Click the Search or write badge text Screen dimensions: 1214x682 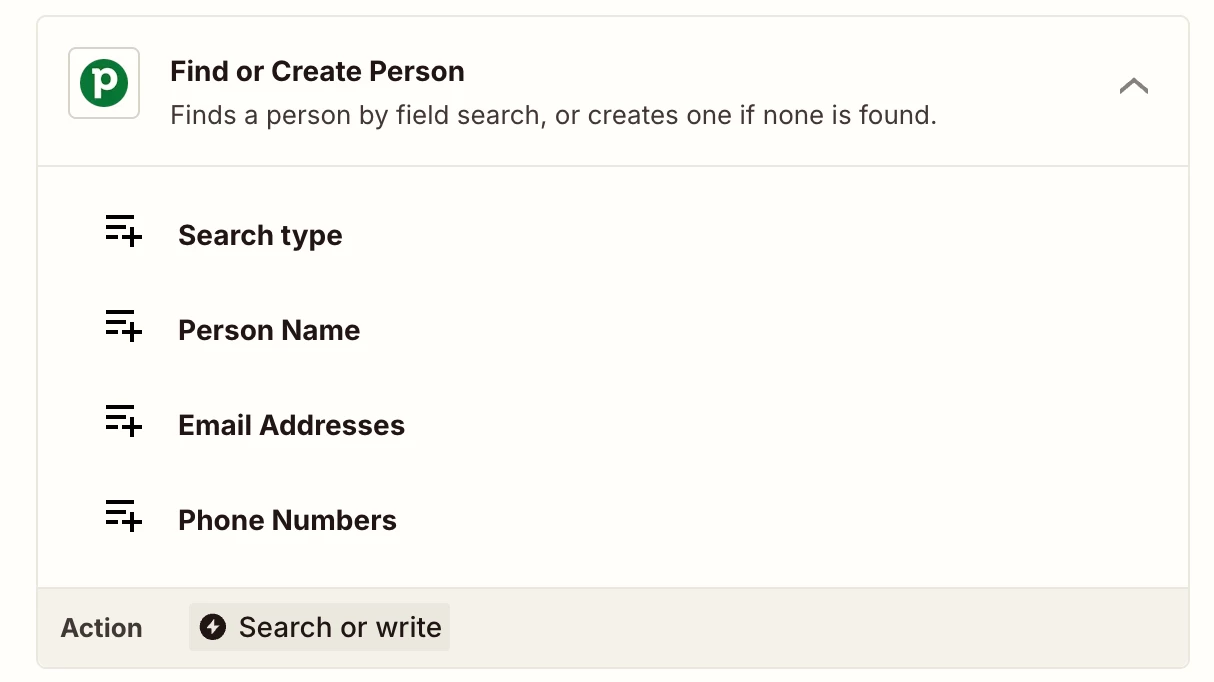(x=340, y=627)
